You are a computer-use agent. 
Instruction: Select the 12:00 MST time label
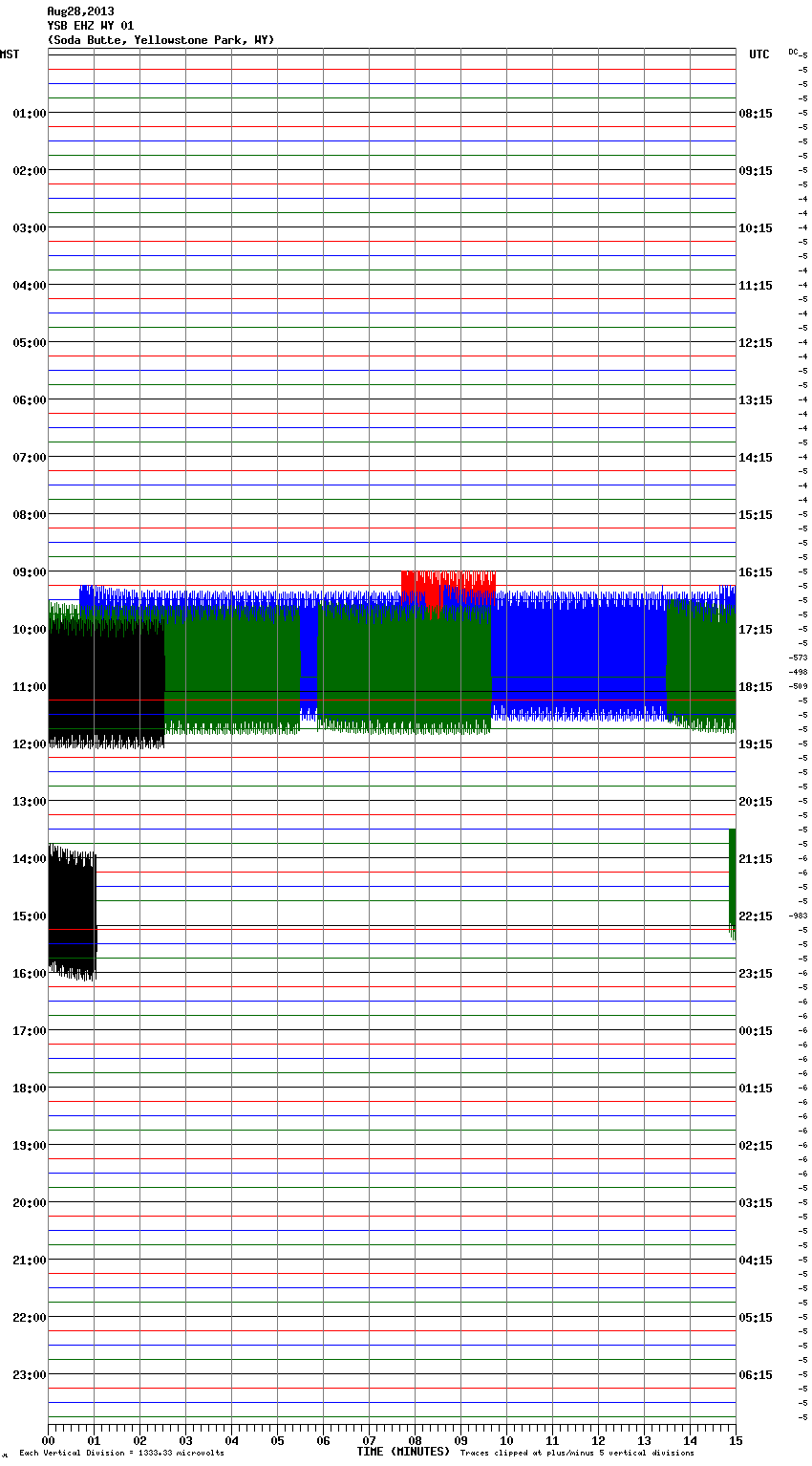click(29, 744)
